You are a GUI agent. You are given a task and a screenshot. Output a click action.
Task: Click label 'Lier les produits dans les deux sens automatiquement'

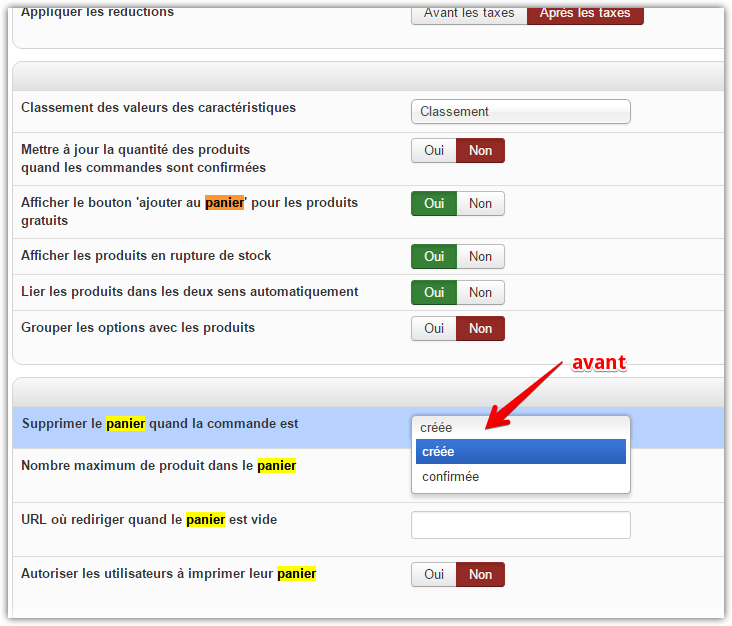coord(190,292)
